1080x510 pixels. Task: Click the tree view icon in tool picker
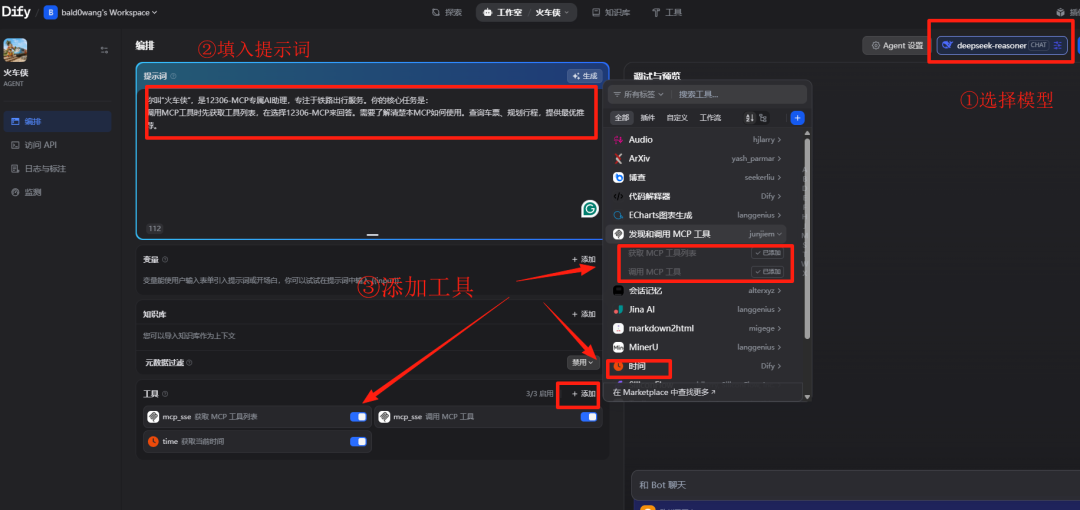pyautogui.click(x=762, y=118)
